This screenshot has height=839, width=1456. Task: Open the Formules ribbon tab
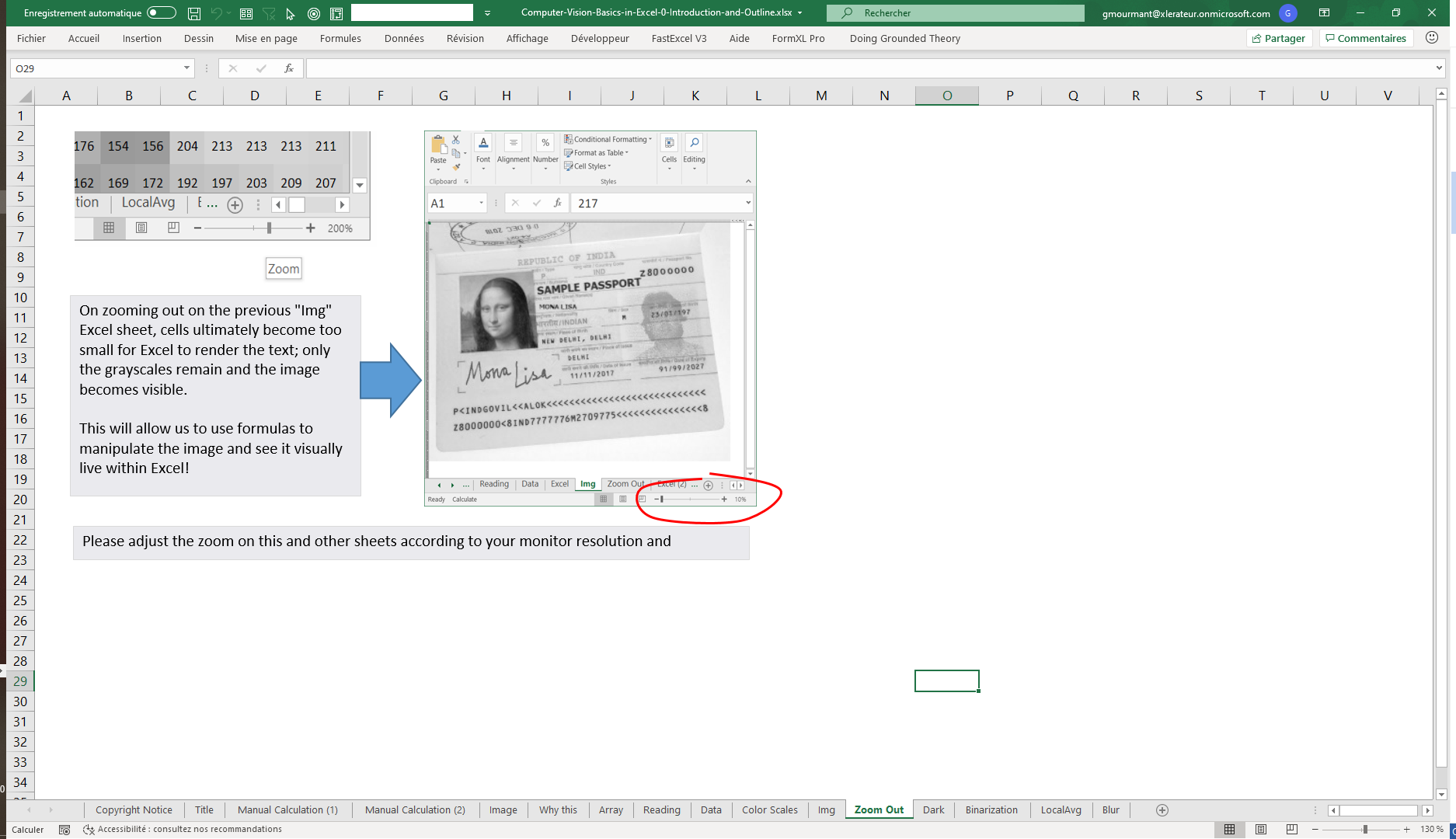click(x=340, y=38)
